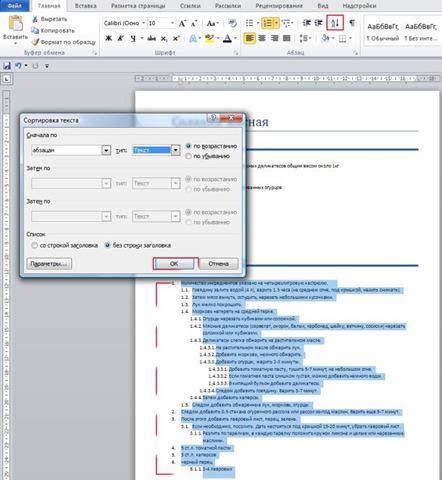Click the Grow Font icon

(182, 23)
